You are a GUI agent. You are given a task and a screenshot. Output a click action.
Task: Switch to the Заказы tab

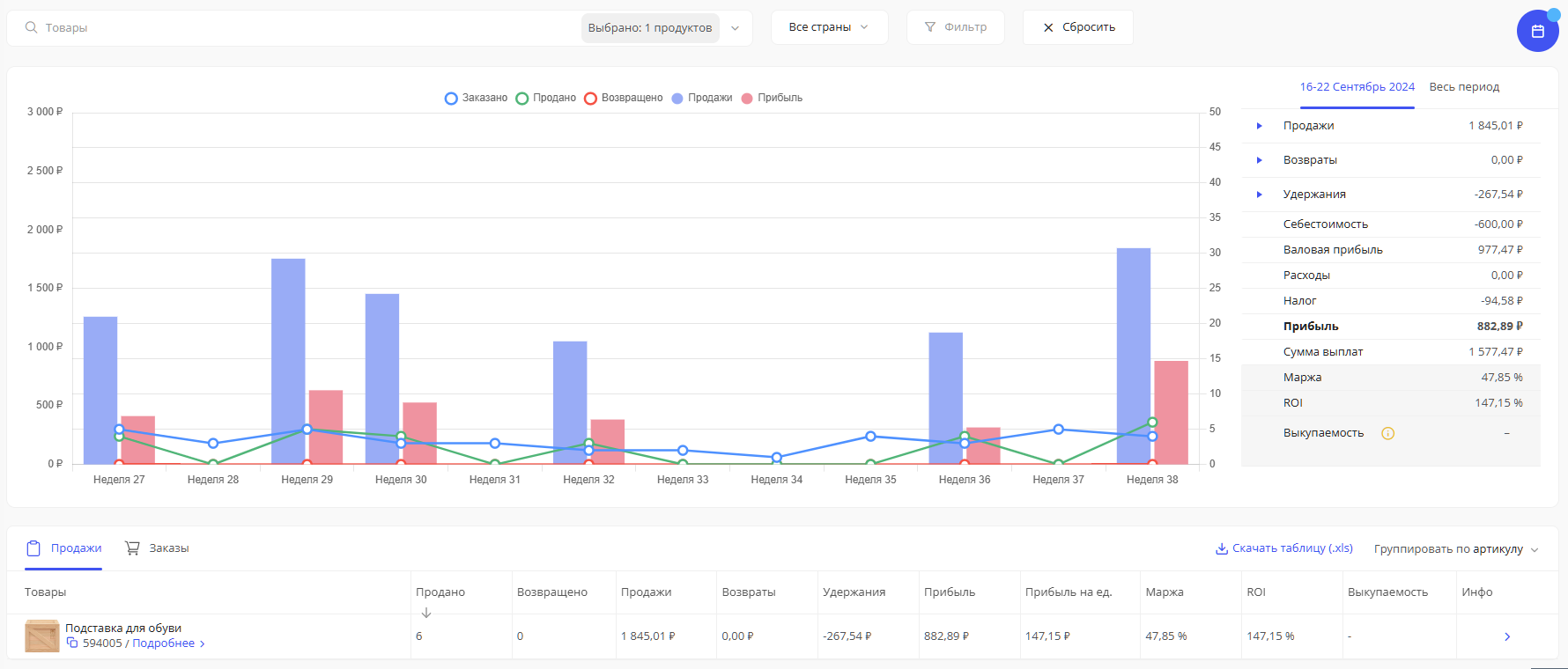click(x=157, y=548)
